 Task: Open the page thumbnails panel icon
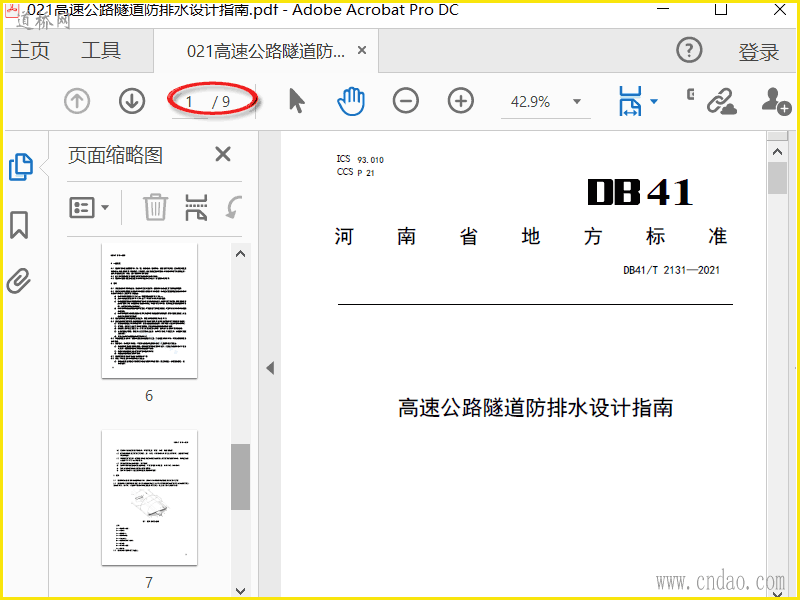coord(21,167)
